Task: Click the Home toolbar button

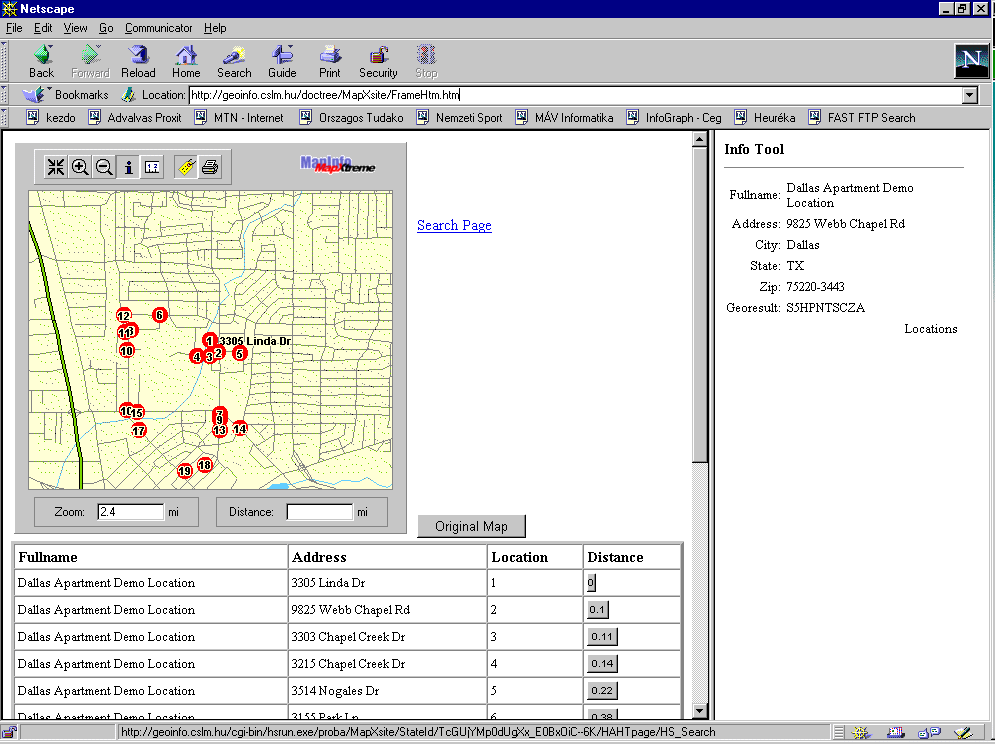Action: [186, 61]
